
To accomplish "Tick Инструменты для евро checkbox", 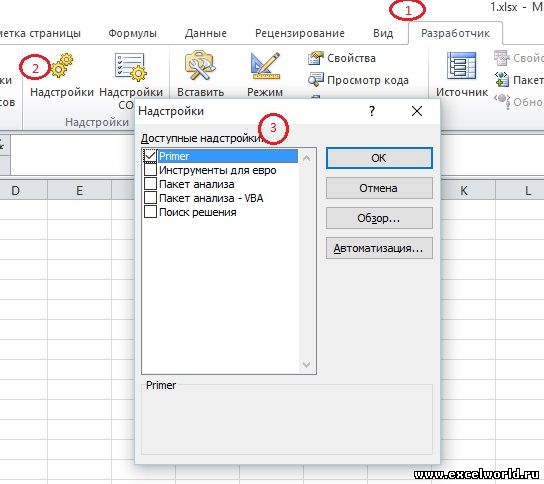I will pyautogui.click(x=150, y=170).
